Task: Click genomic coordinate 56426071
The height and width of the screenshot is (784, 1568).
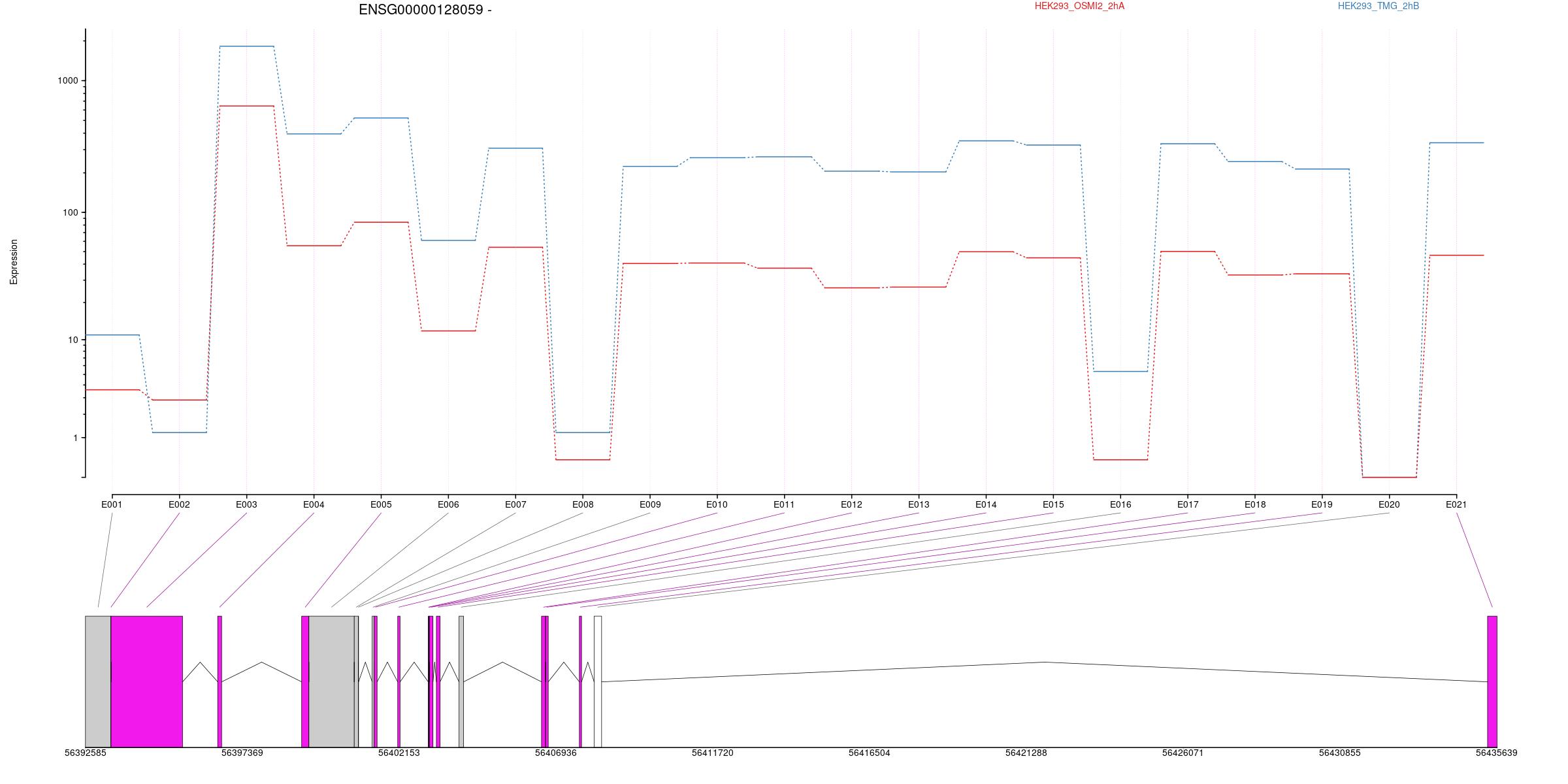Action: [x=1183, y=753]
